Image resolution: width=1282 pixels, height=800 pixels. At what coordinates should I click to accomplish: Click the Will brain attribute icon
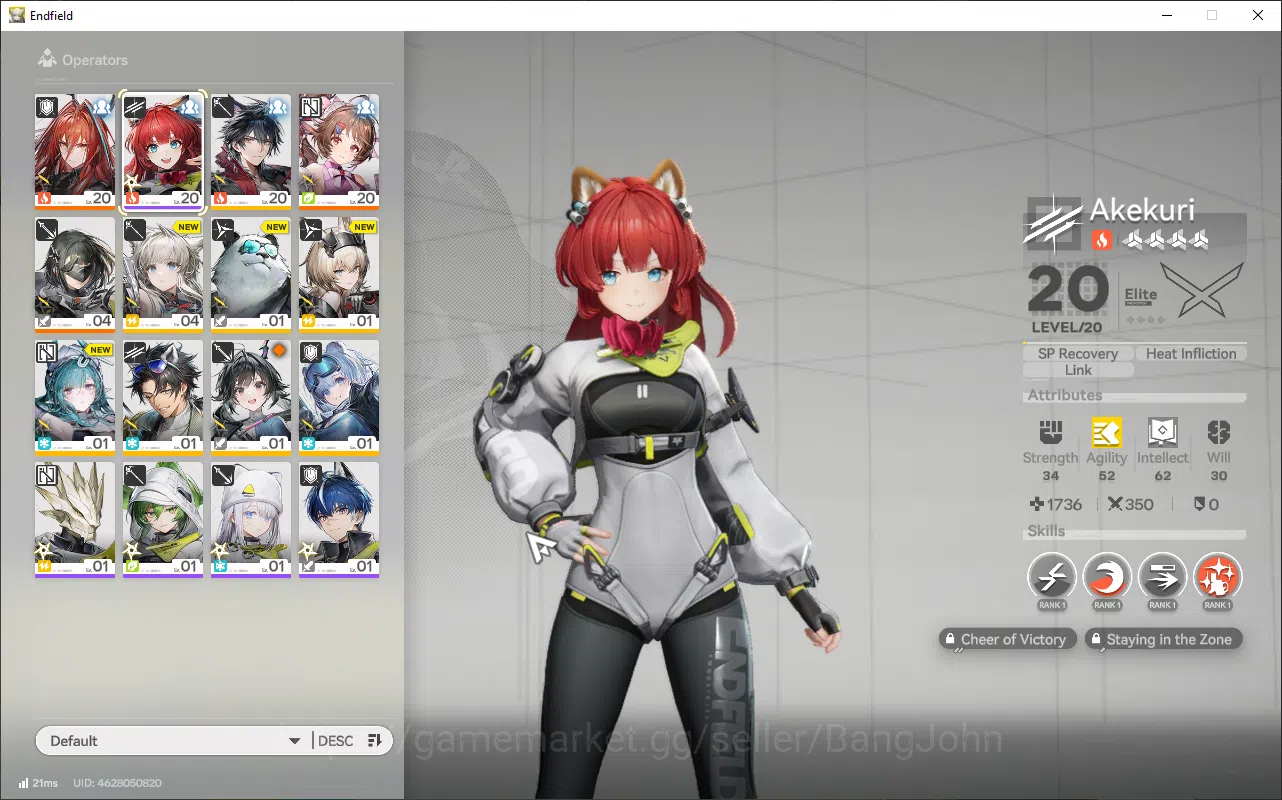pyautogui.click(x=1218, y=432)
